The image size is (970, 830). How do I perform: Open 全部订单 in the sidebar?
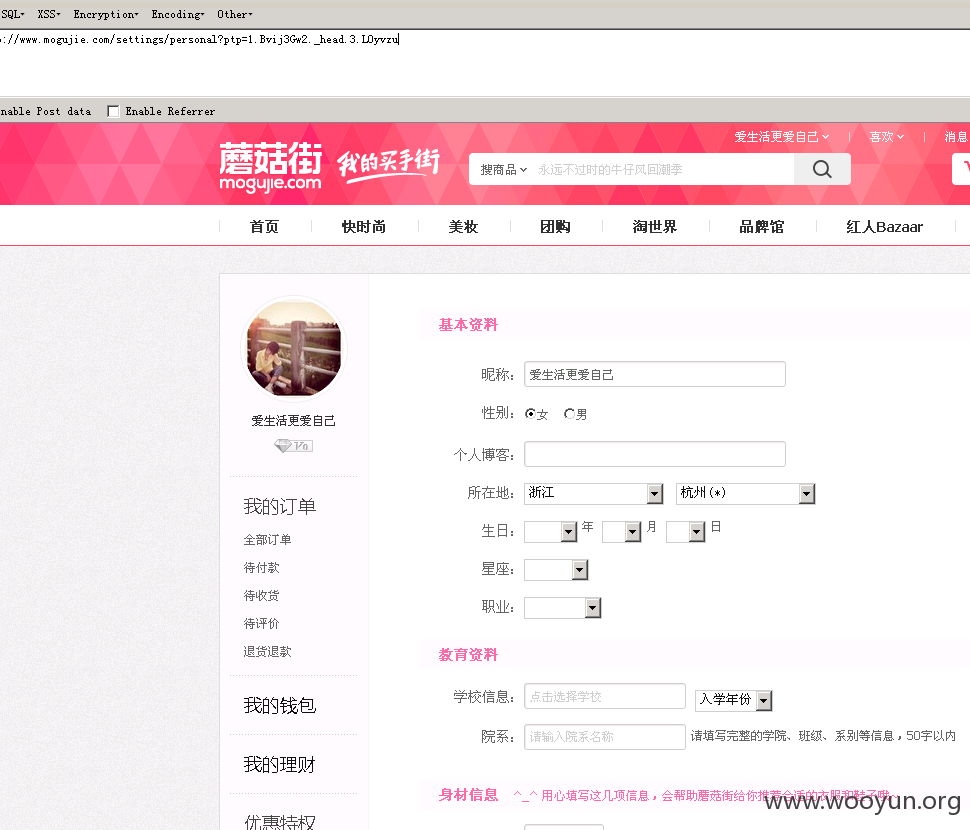pyautogui.click(x=267, y=540)
